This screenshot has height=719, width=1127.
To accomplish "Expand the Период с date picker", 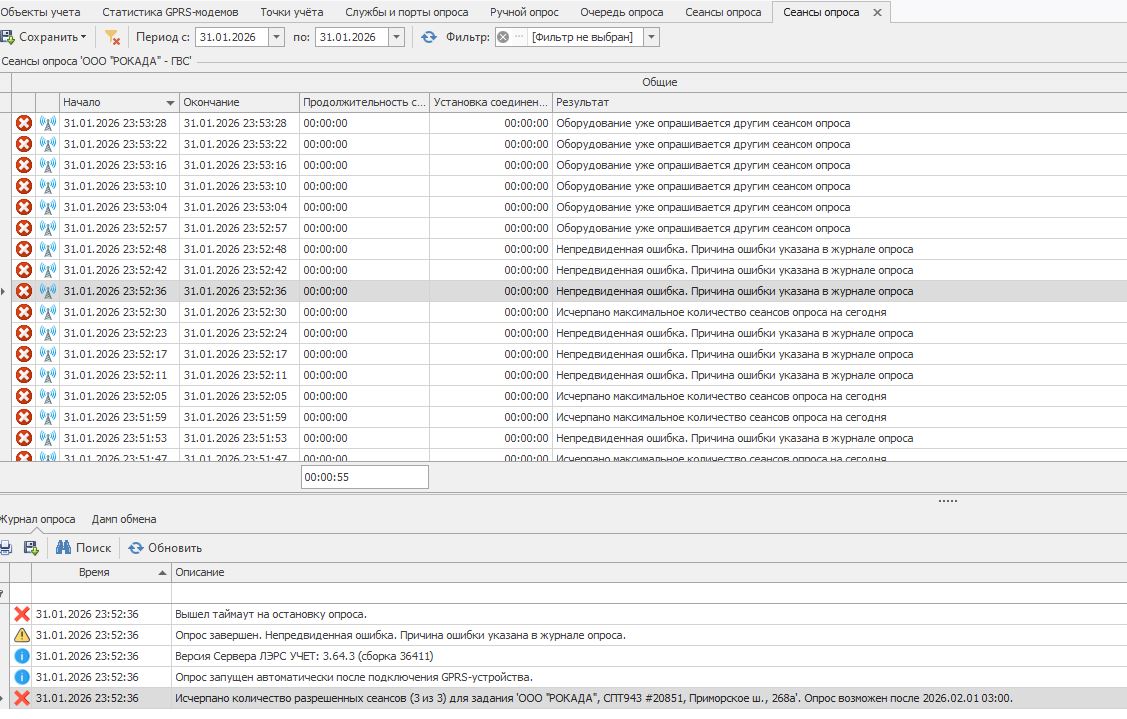I will [x=277, y=37].
